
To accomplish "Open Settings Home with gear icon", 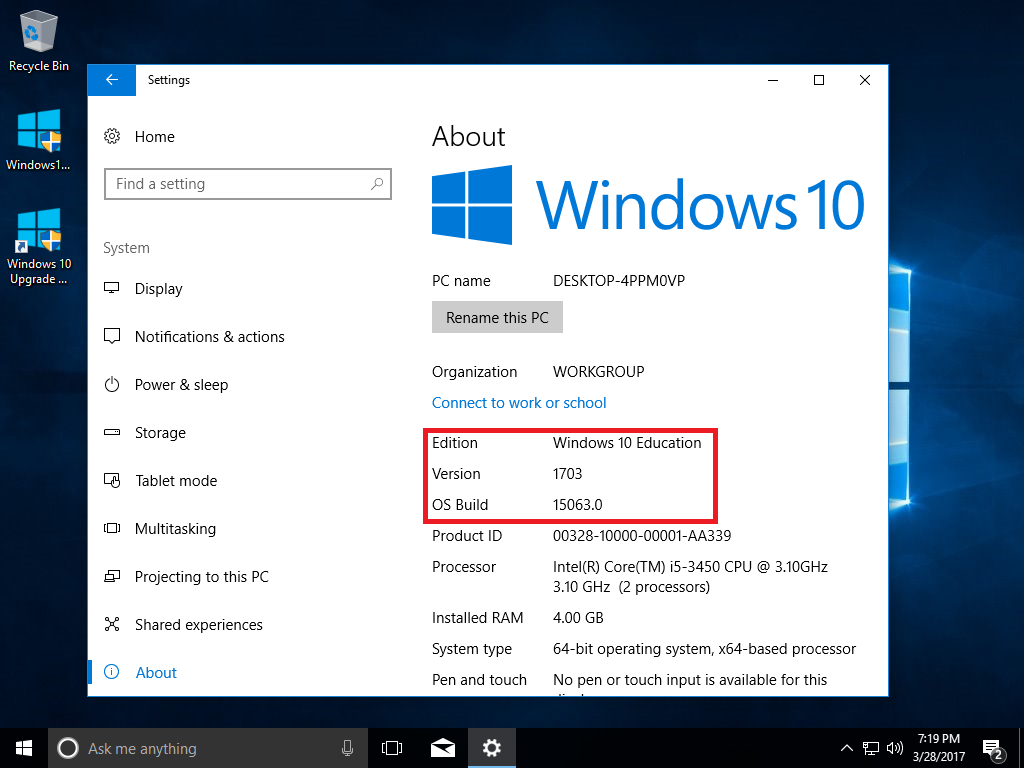I will [140, 137].
